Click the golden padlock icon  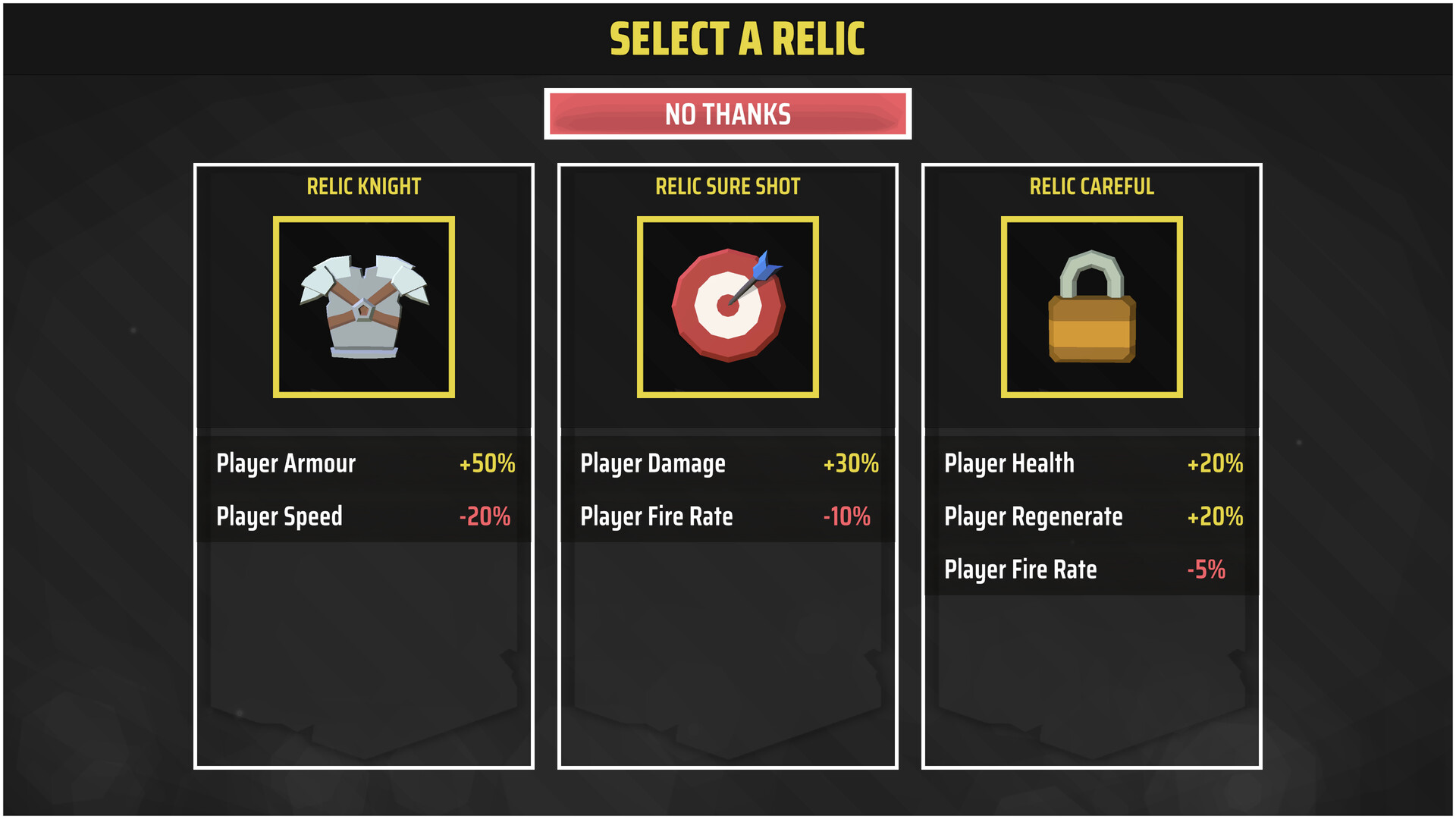click(x=1092, y=307)
